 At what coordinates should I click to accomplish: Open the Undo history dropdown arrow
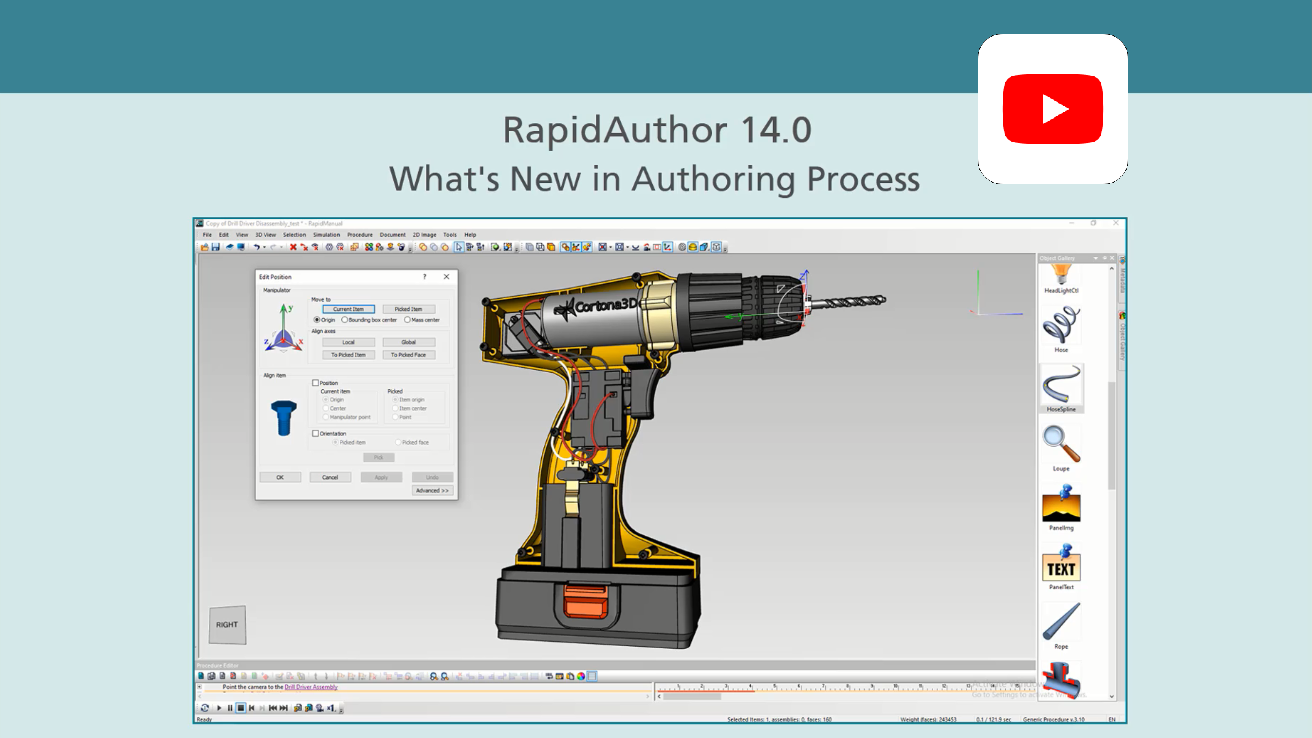click(264, 246)
